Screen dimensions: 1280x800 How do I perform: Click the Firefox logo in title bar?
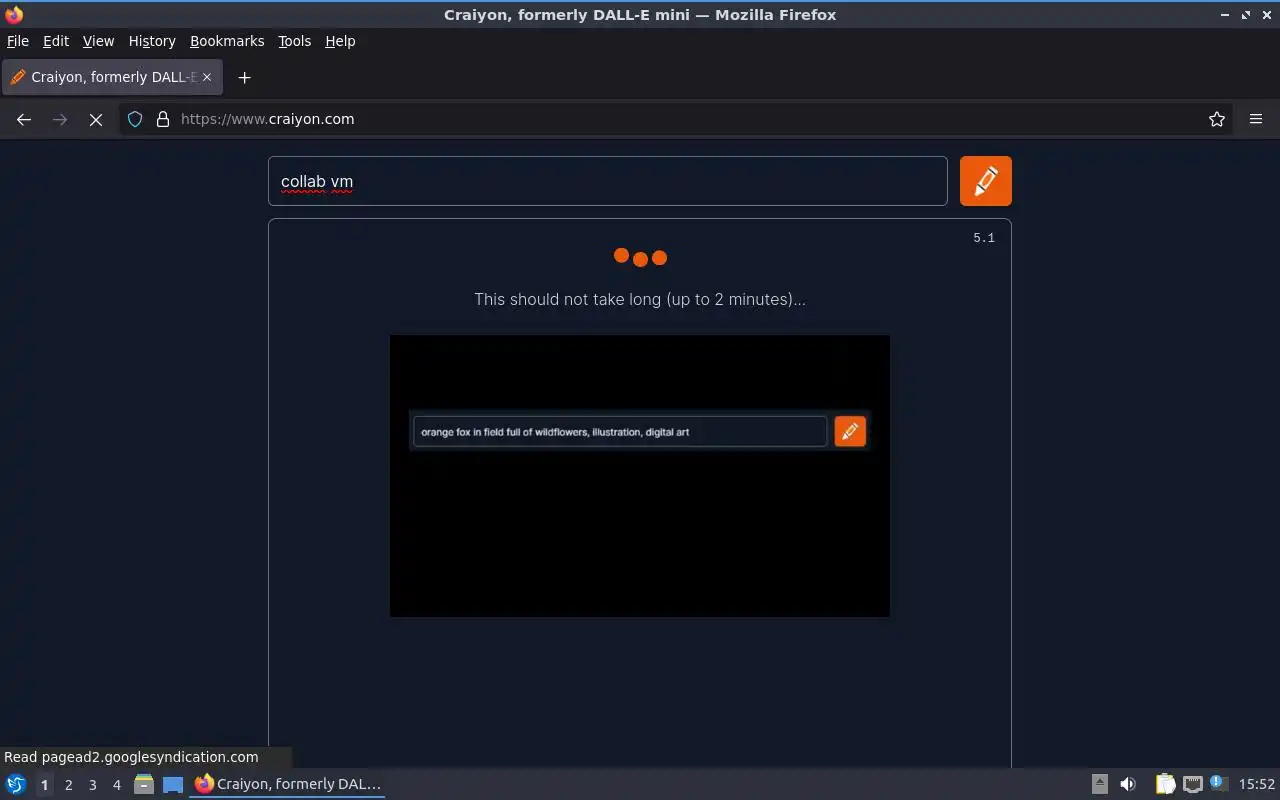pyautogui.click(x=14, y=14)
